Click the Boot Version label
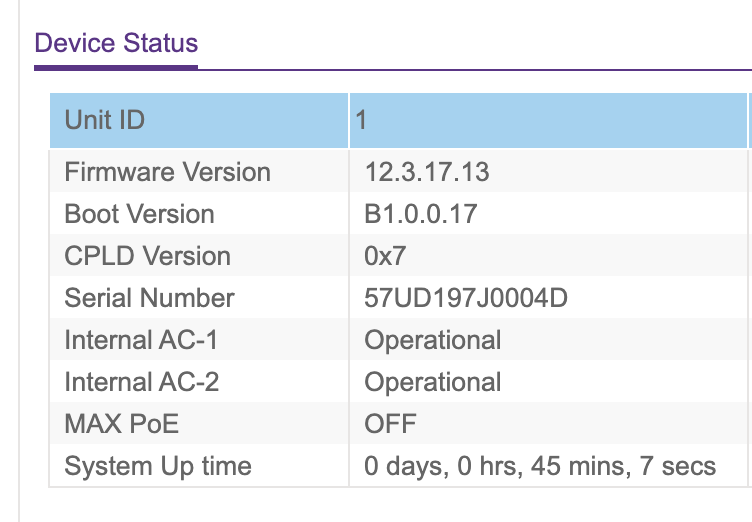 [139, 214]
